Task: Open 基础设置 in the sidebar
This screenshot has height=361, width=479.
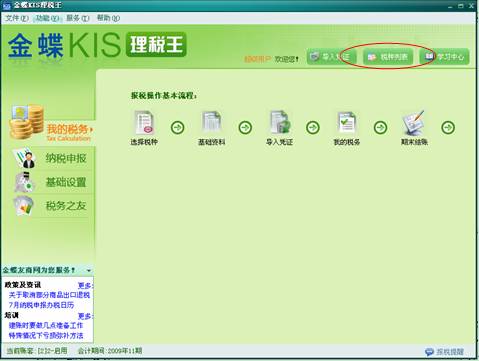Action: 66,182
